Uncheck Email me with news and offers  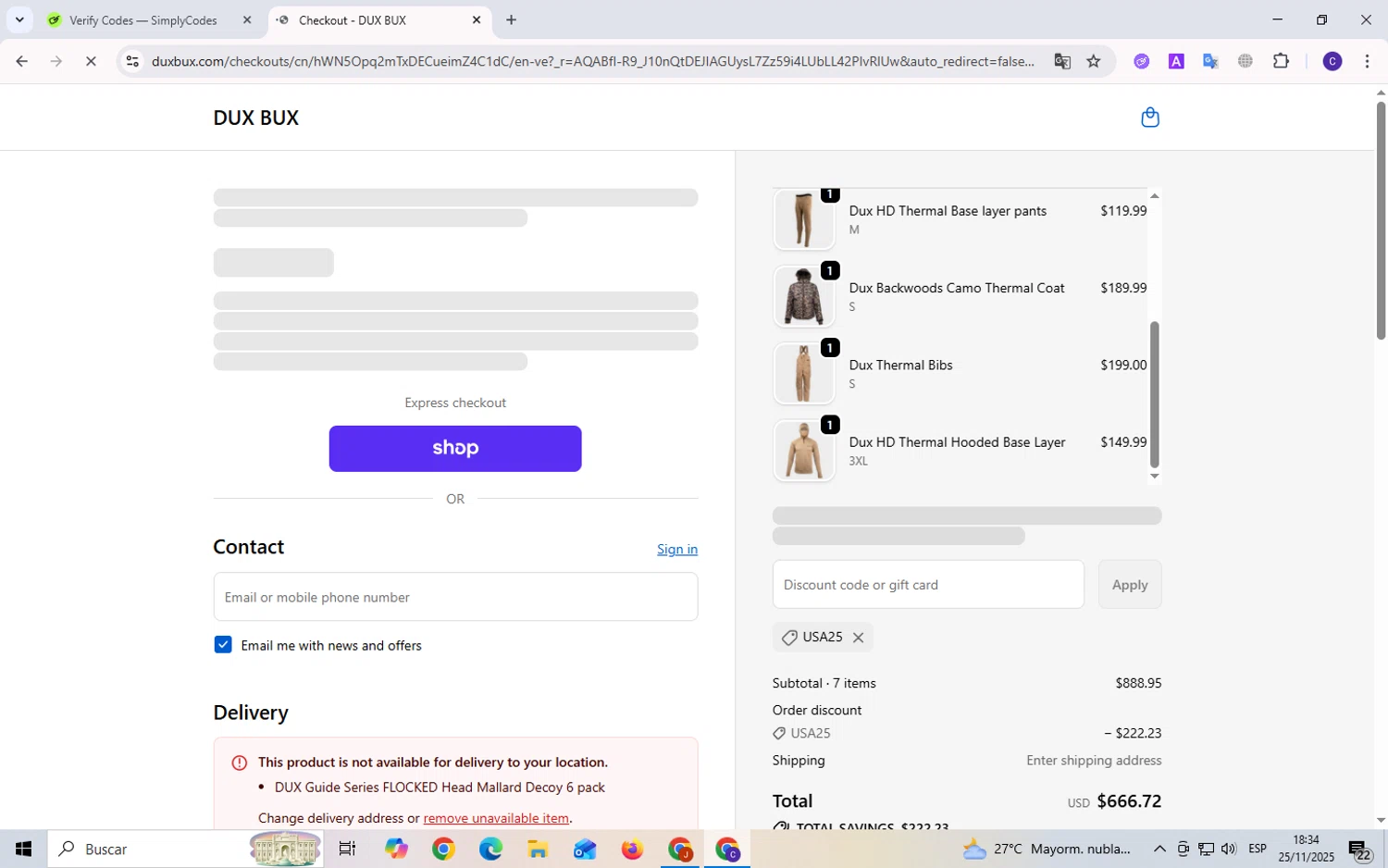coord(223,645)
